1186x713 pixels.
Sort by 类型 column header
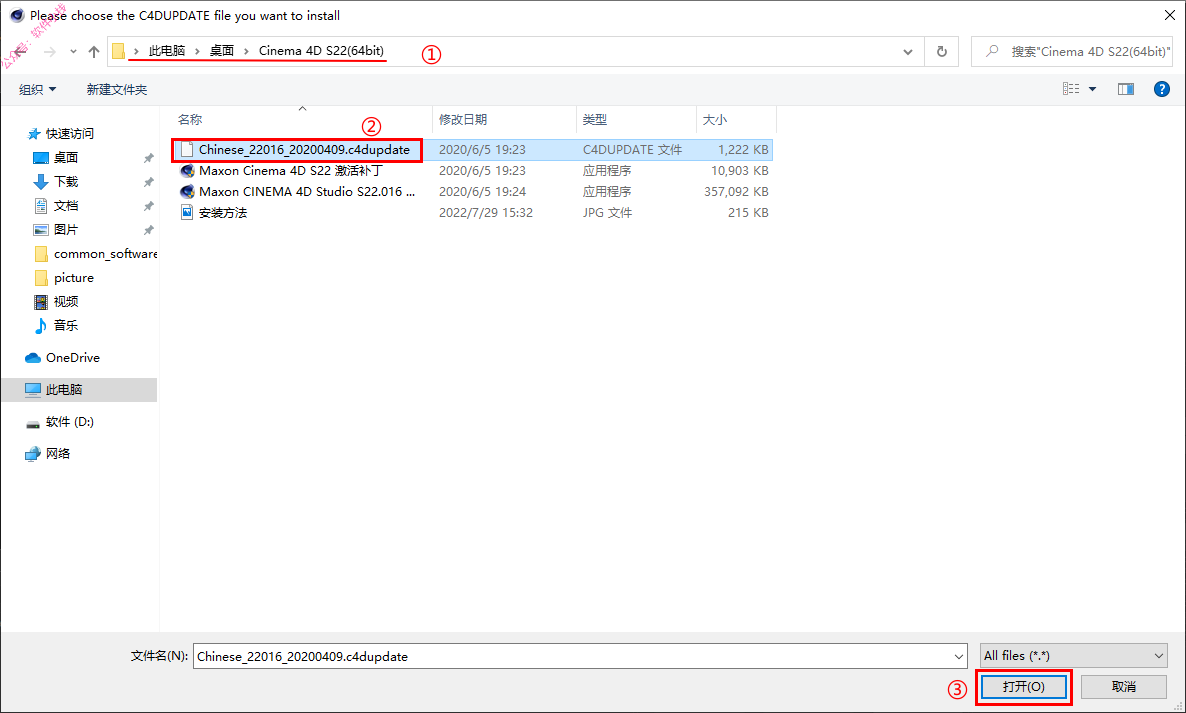point(595,119)
